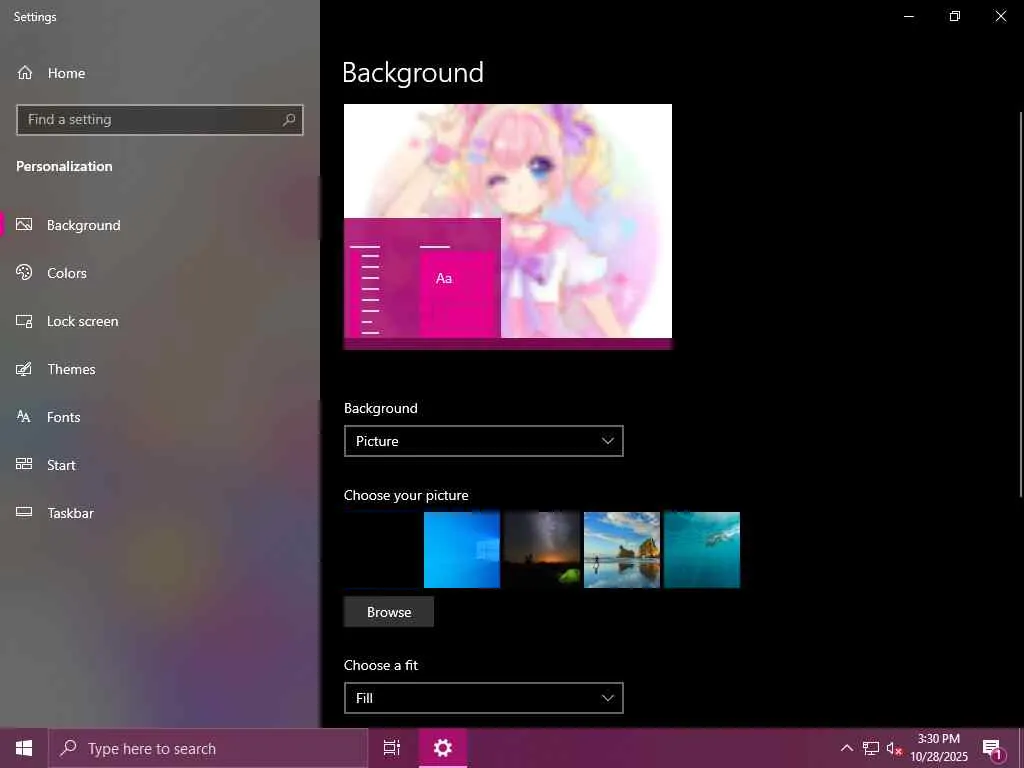Restore down the Settings window

click(955, 16)
